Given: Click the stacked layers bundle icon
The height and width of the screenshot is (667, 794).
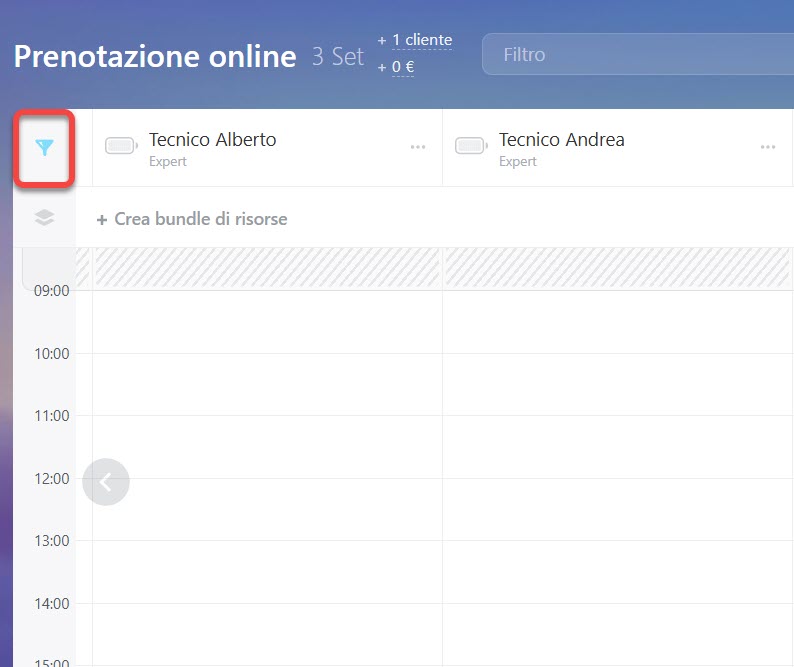Looking at the screenshot, I should (44, 218).
